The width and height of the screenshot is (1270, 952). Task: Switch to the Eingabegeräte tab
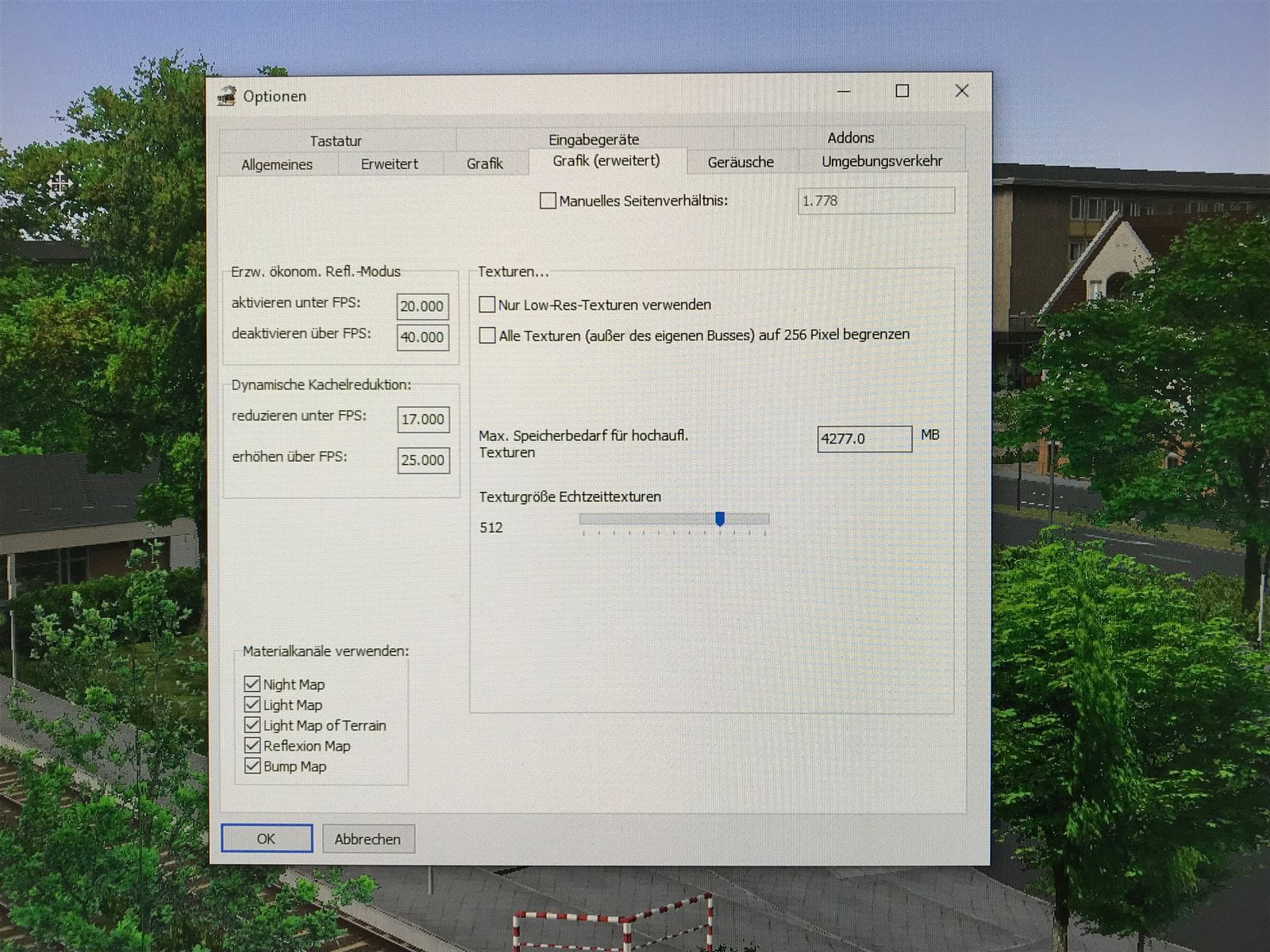coord(594,139)
